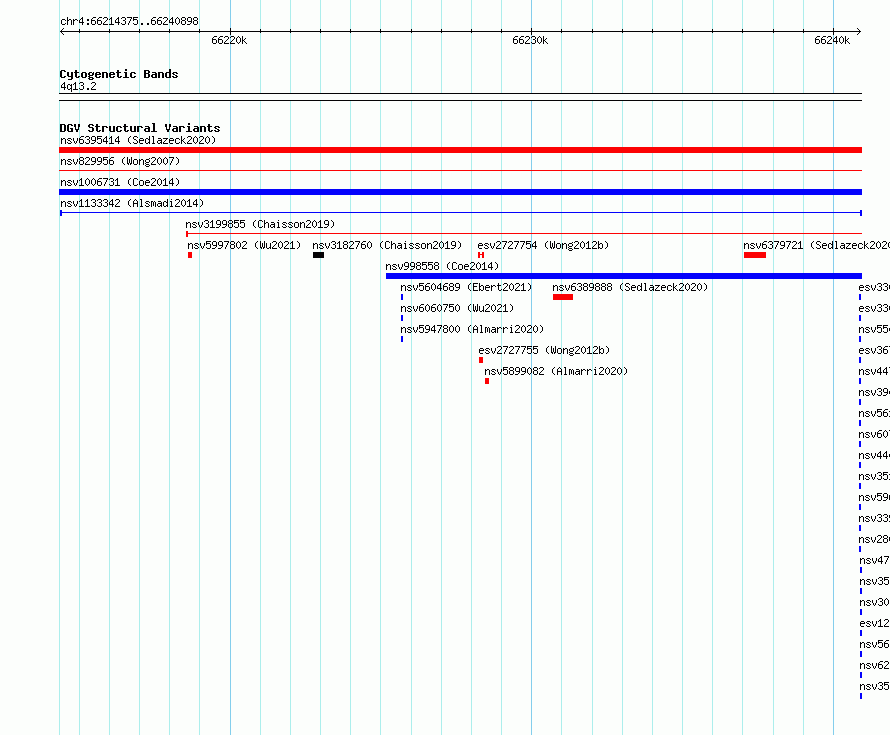890x735 pixels.
Task: Open nsv5899082 (Almarri2020) variant label
Action: pos(556,371)
